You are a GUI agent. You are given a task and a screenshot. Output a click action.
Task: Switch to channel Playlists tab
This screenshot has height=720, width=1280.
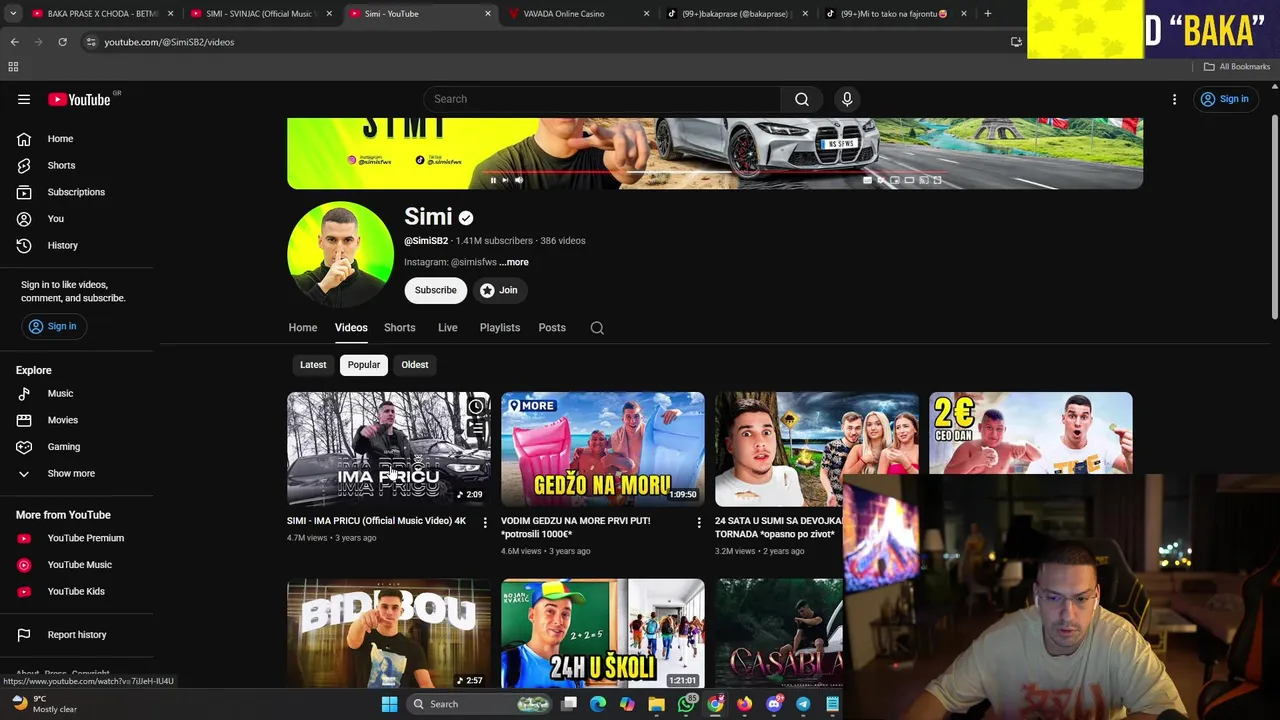[x=500, y=328]
